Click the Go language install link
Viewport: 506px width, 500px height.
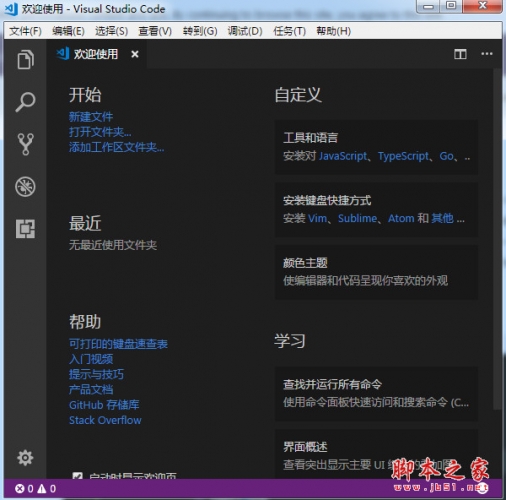click(447, 156)
